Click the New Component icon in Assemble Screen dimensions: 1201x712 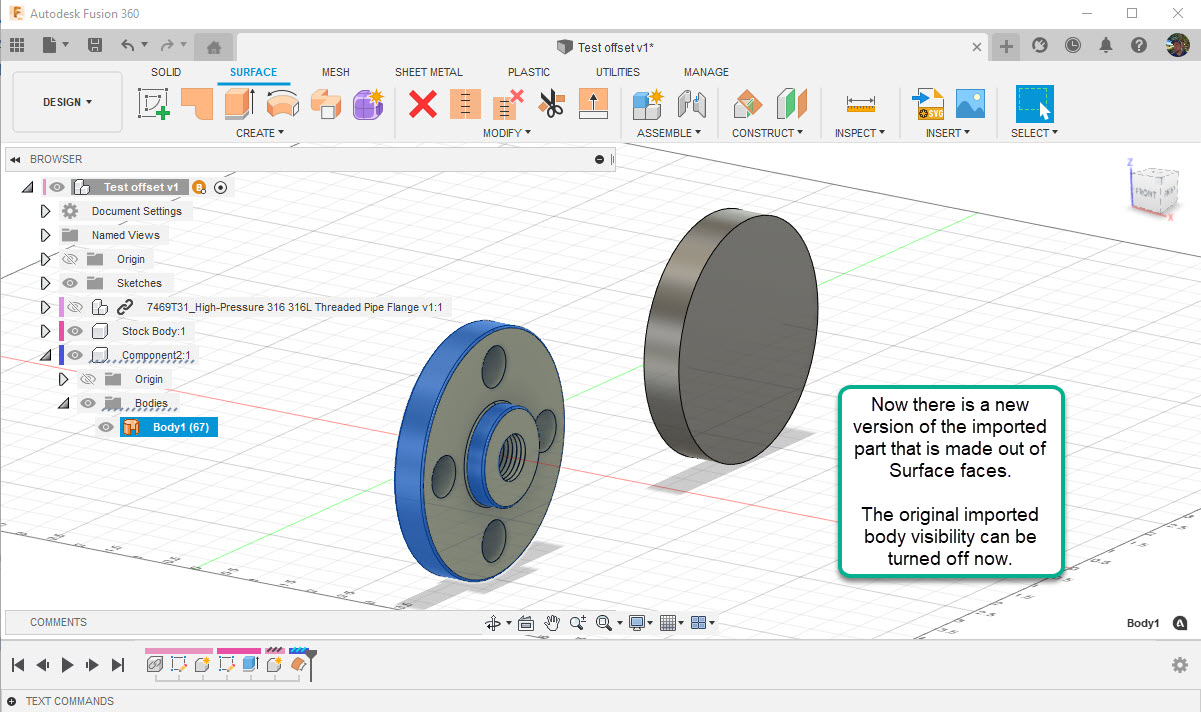(648, 103)
